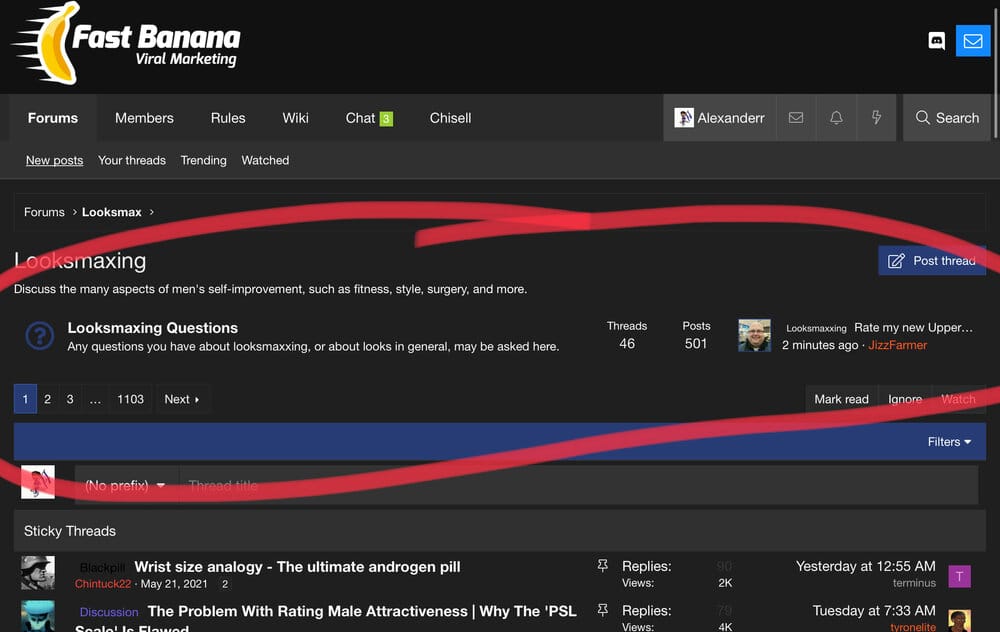
Task: Open the Discord icon in header
Action: (x=936, y=41)
